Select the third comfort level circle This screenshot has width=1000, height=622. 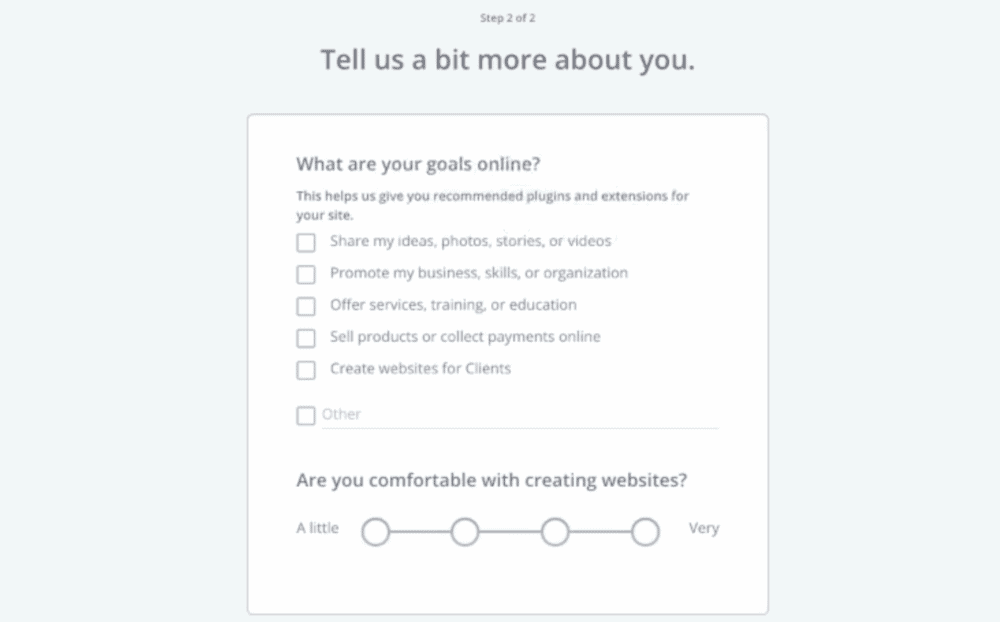pos(555,531)
